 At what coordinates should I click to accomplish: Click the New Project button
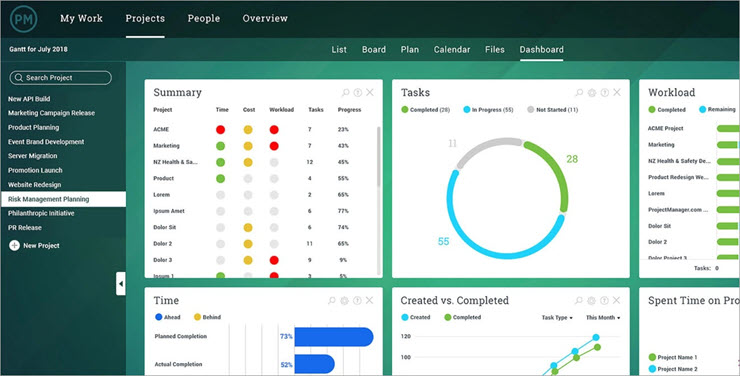point(34,245)
